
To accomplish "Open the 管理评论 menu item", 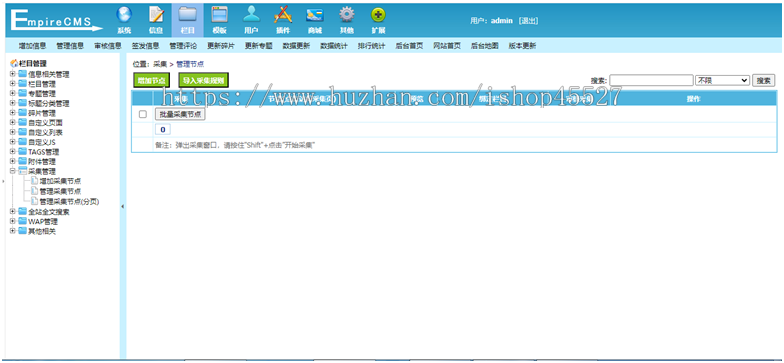I will [x=183, y=46].
